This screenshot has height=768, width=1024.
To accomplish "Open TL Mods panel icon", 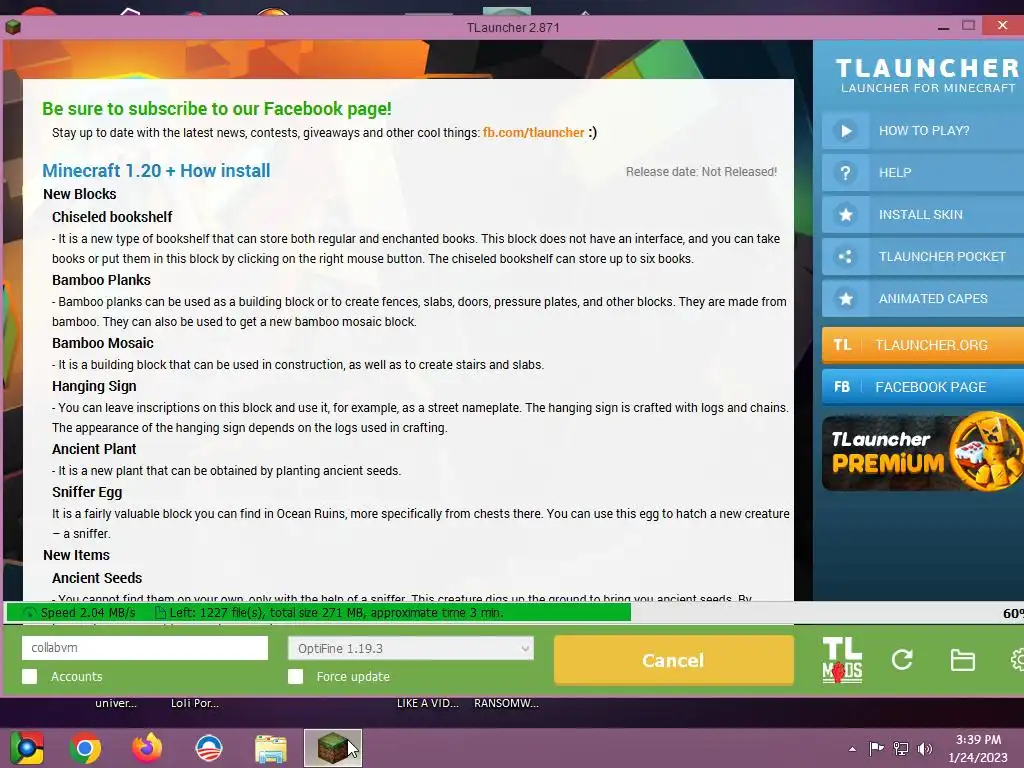I will tap(842, 660).
